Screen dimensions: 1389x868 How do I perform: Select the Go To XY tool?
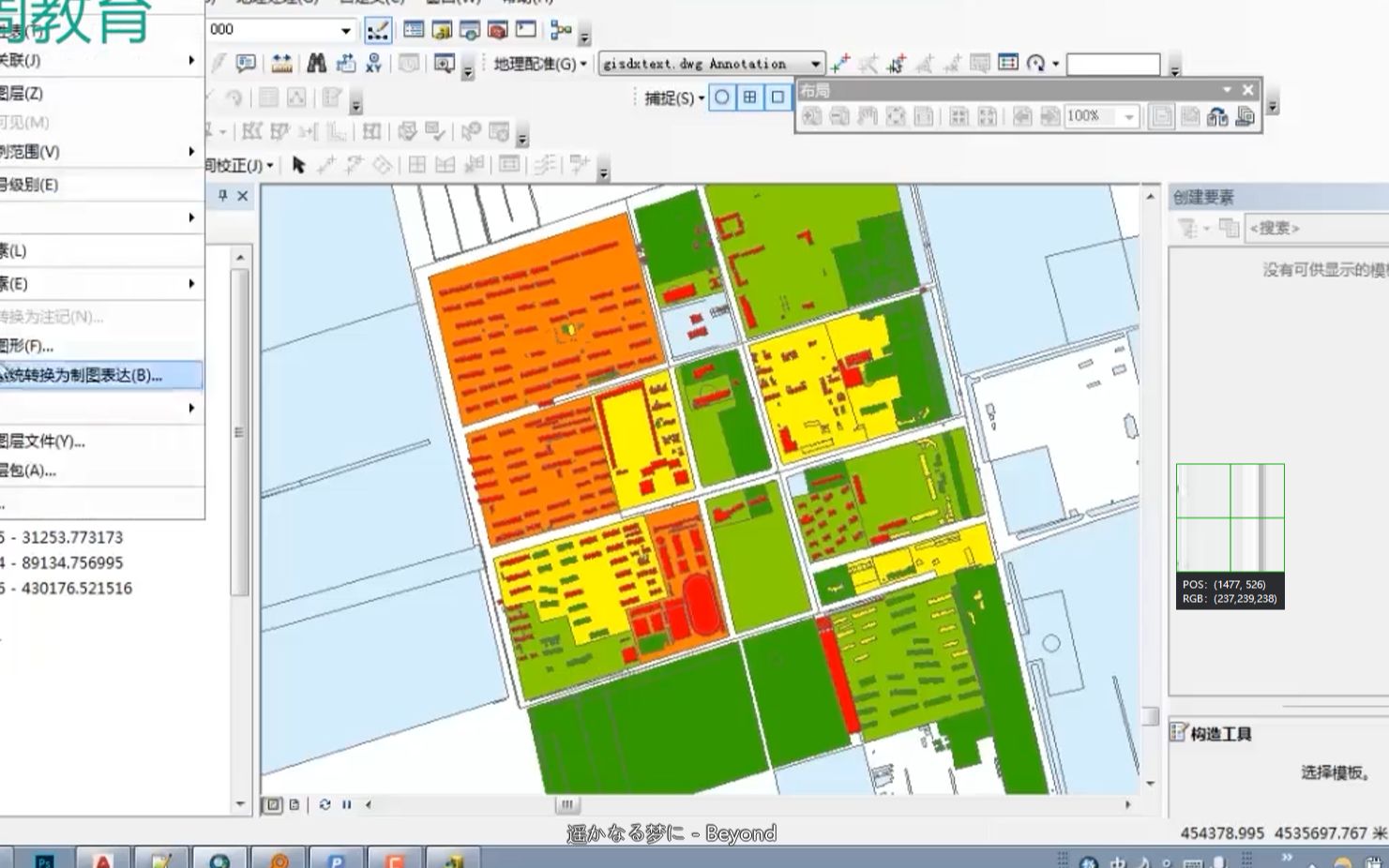coord(373,63)
